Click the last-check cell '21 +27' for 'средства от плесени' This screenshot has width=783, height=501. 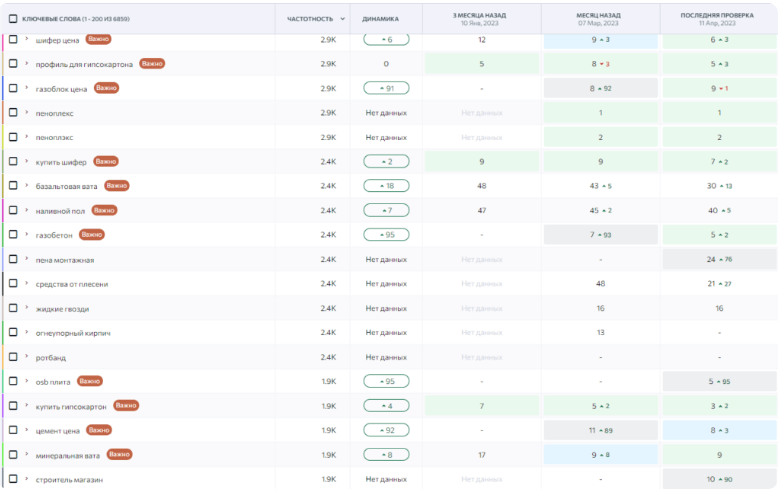(720, 284)
